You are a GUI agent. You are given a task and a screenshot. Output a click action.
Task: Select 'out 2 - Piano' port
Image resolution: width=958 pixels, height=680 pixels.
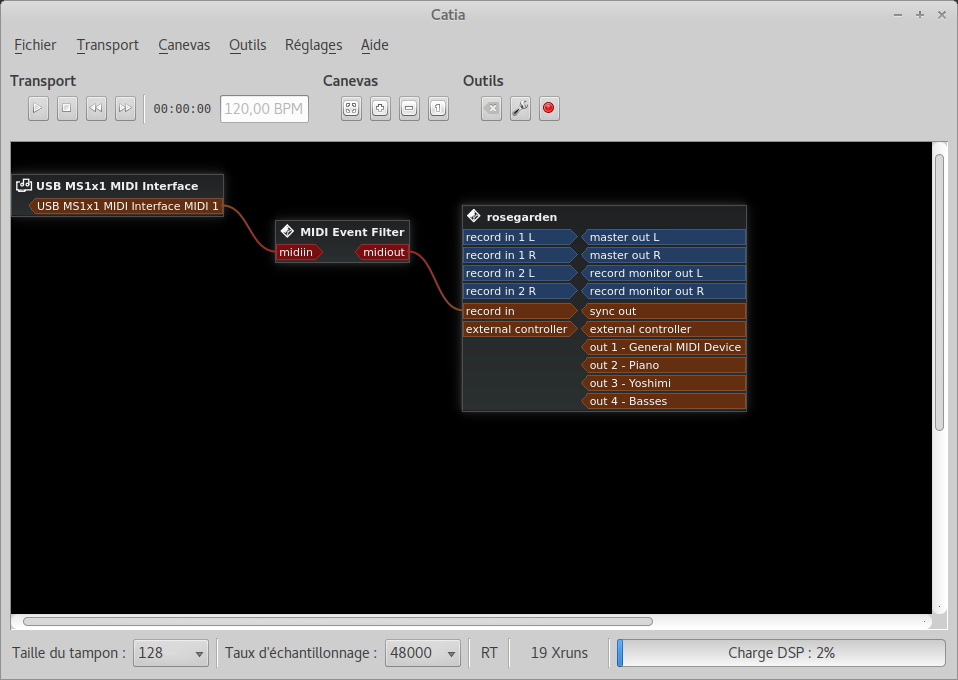664,365
